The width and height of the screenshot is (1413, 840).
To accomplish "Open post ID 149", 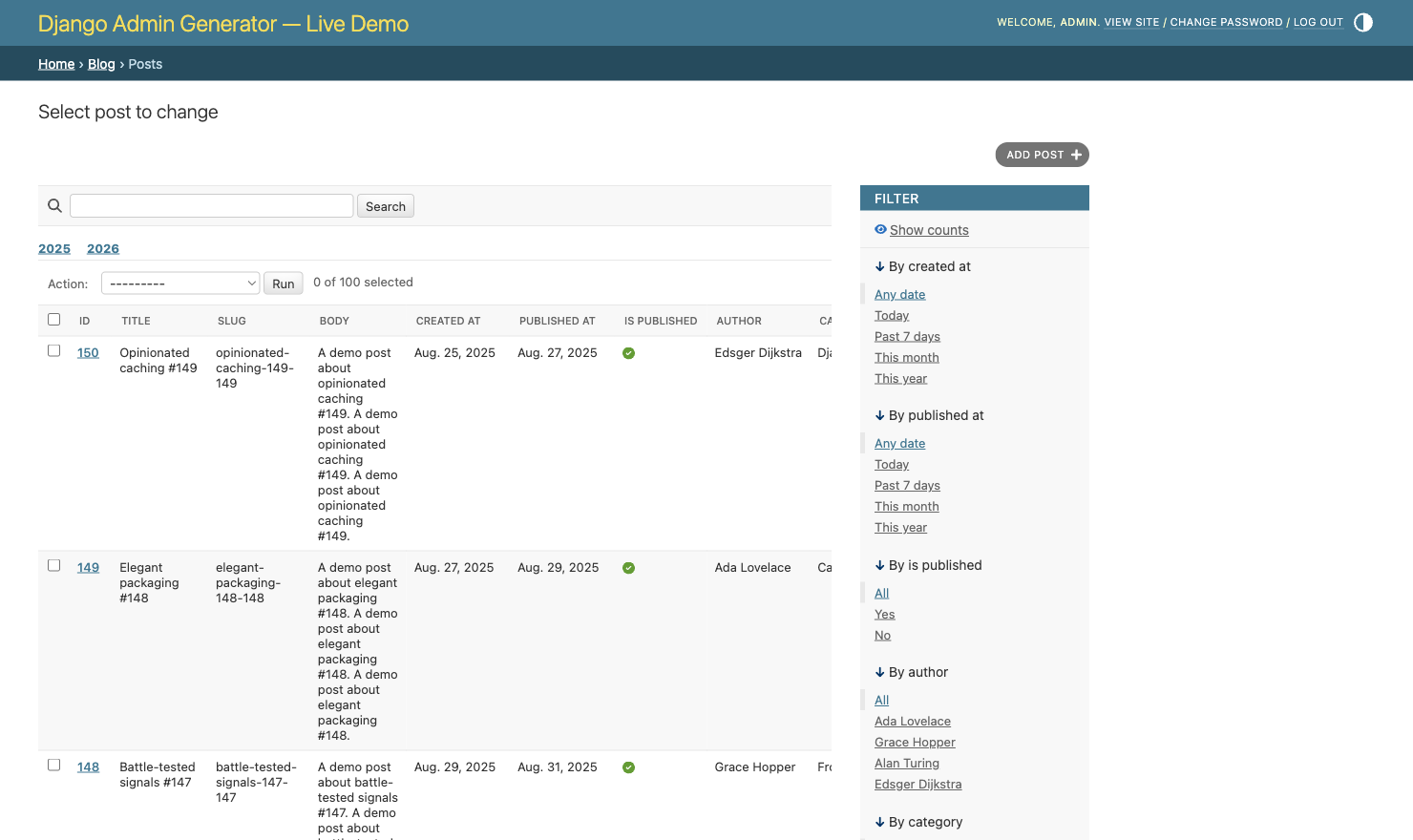I will [88, 568].
